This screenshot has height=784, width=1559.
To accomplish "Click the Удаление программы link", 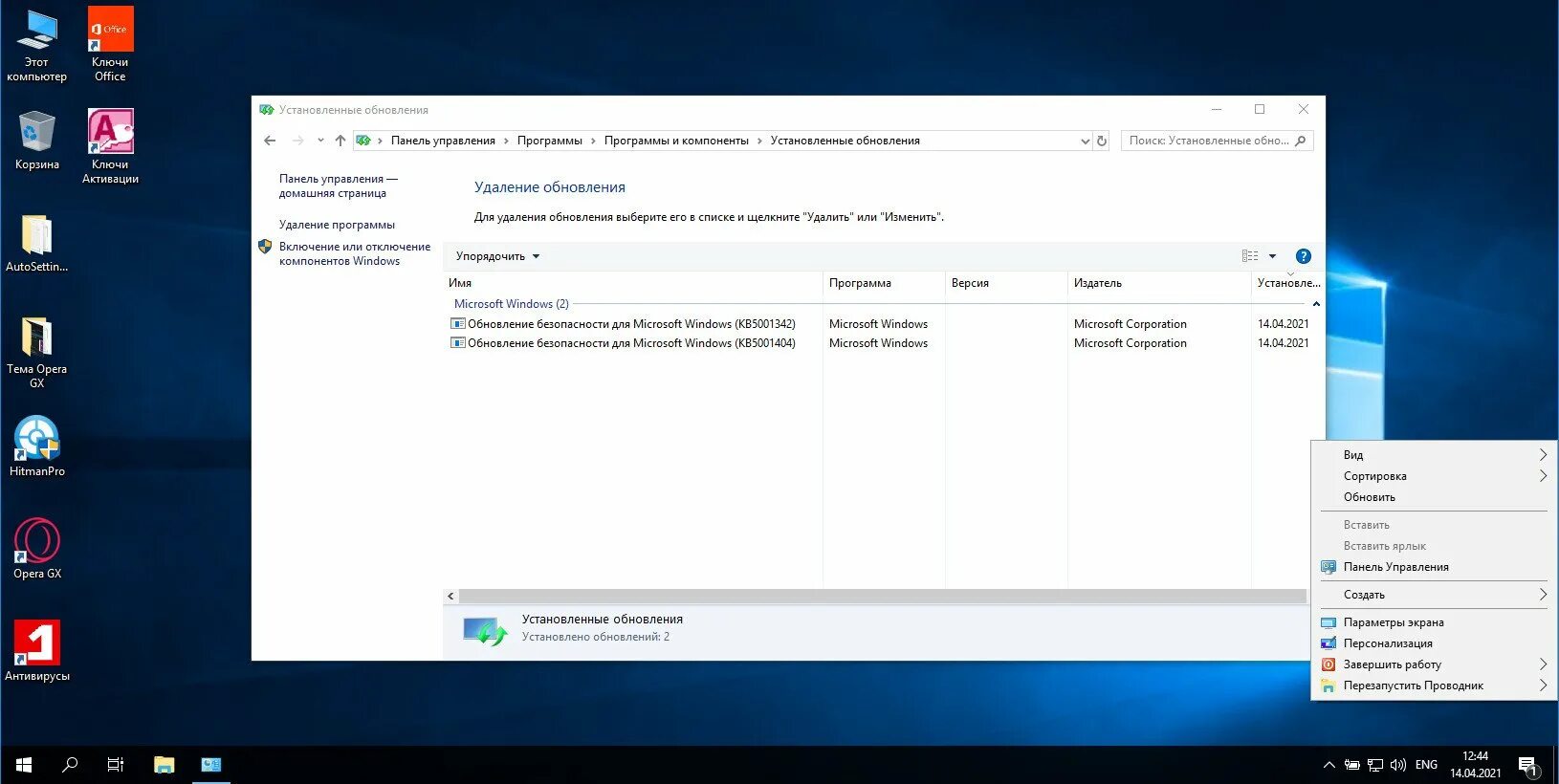I will pos(337,225).
